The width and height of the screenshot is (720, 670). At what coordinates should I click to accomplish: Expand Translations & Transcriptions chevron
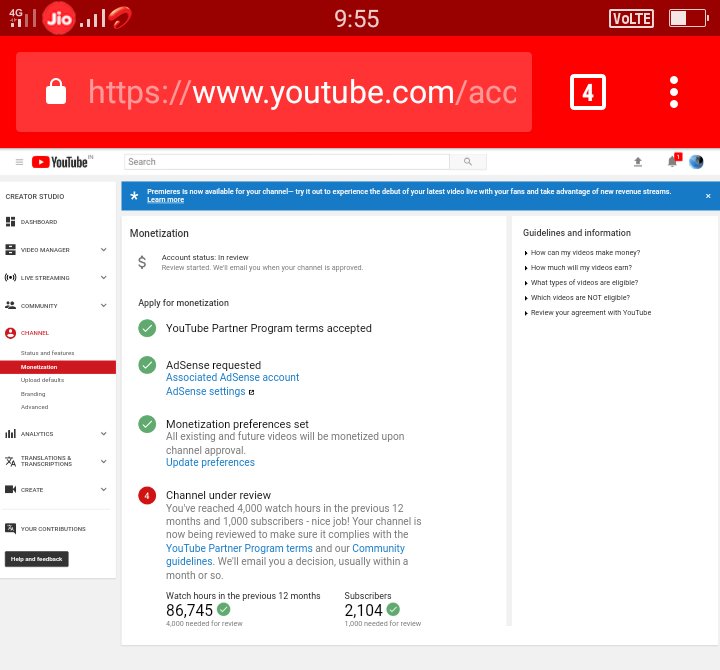104,461
